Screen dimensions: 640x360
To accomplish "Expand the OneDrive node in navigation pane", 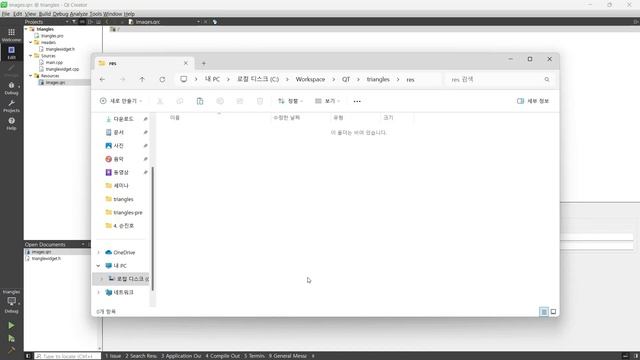I will (x=98, y=253).
